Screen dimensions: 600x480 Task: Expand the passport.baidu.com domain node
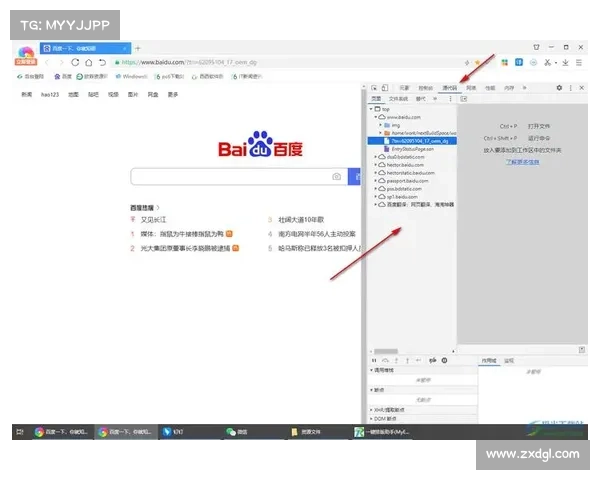(x=375, y=181)
